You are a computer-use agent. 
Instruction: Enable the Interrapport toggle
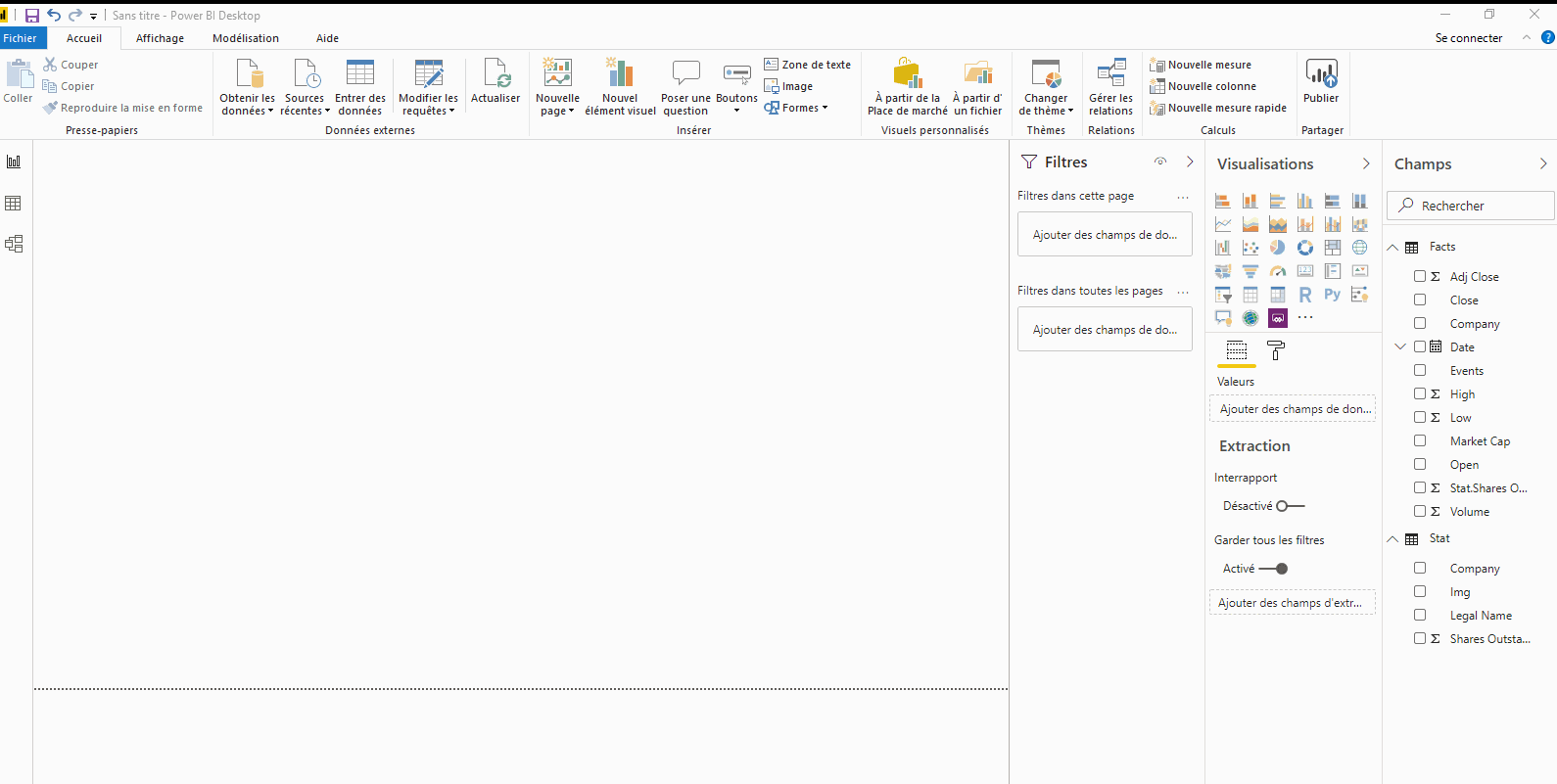(1291, 506)
